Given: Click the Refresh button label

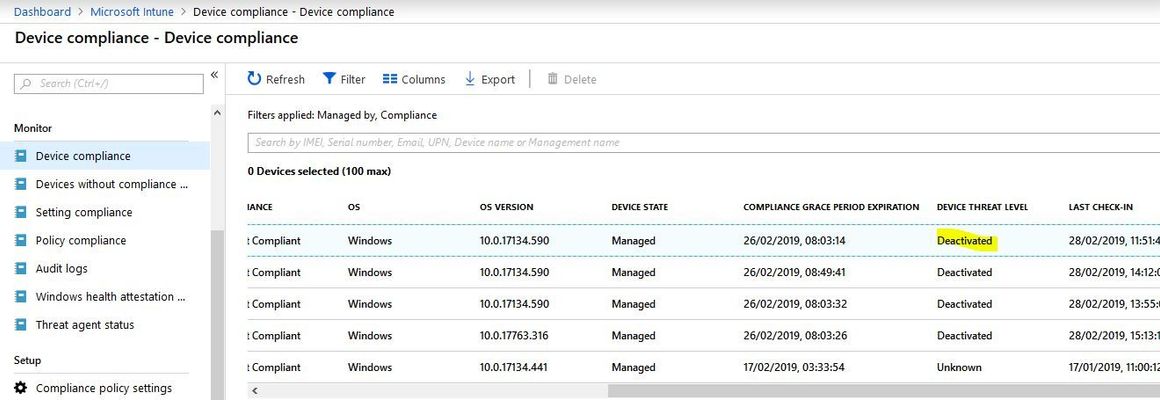Looking at the screenshot, I should pyautogui.click(x=285, y=79).
